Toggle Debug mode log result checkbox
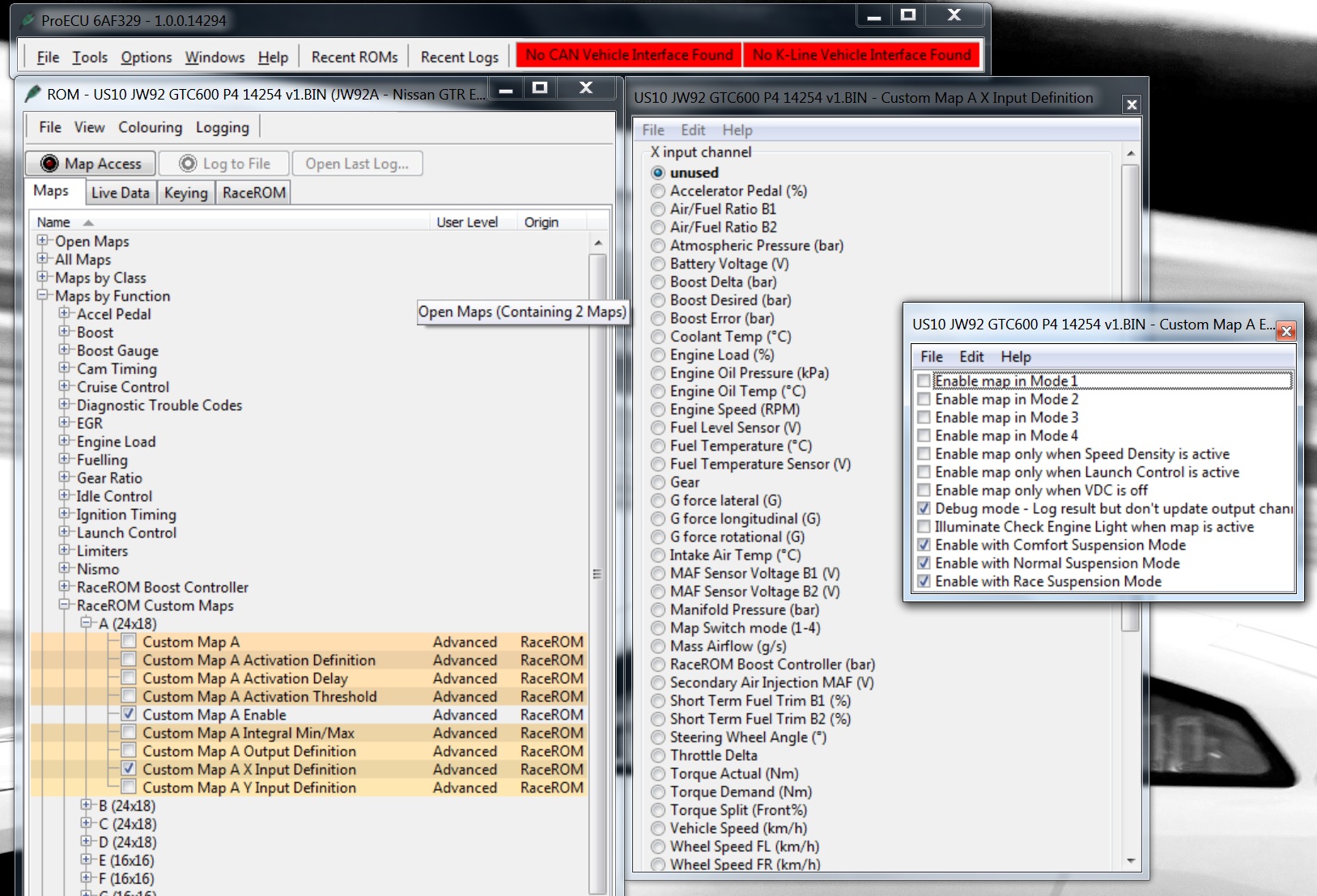This screenshot has width=1317, height=896. tap(924, 508)
